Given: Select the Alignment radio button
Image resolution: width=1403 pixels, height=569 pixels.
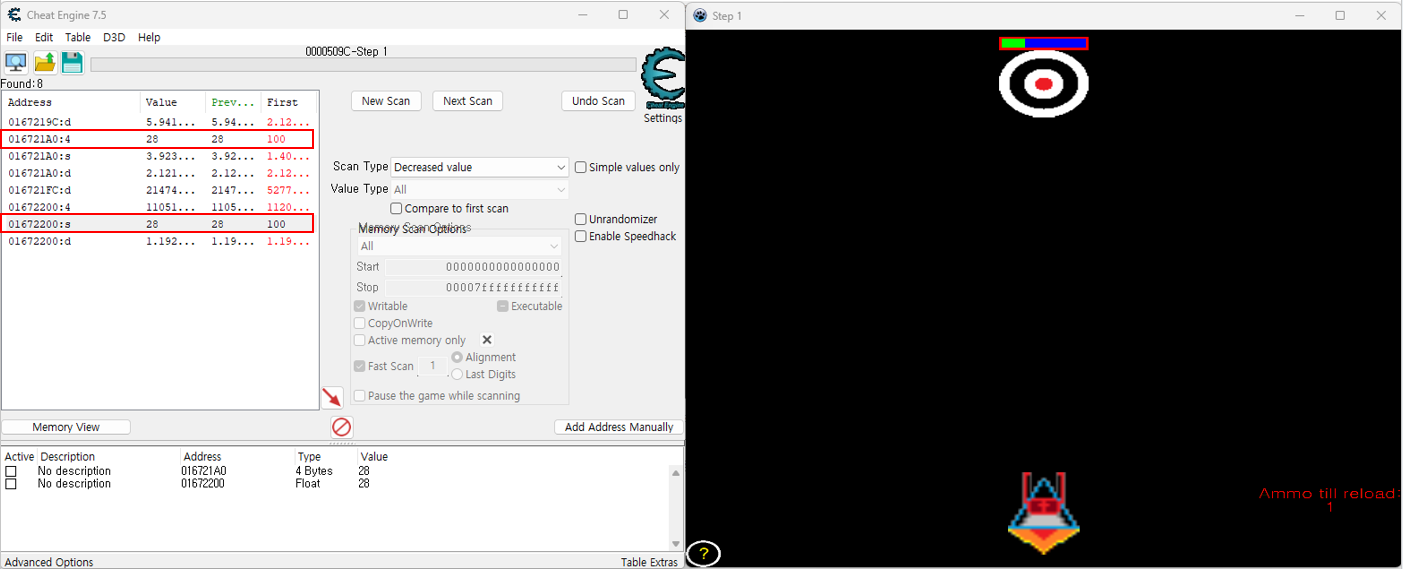Looking at the screenshot, I should tap(457, 357).
